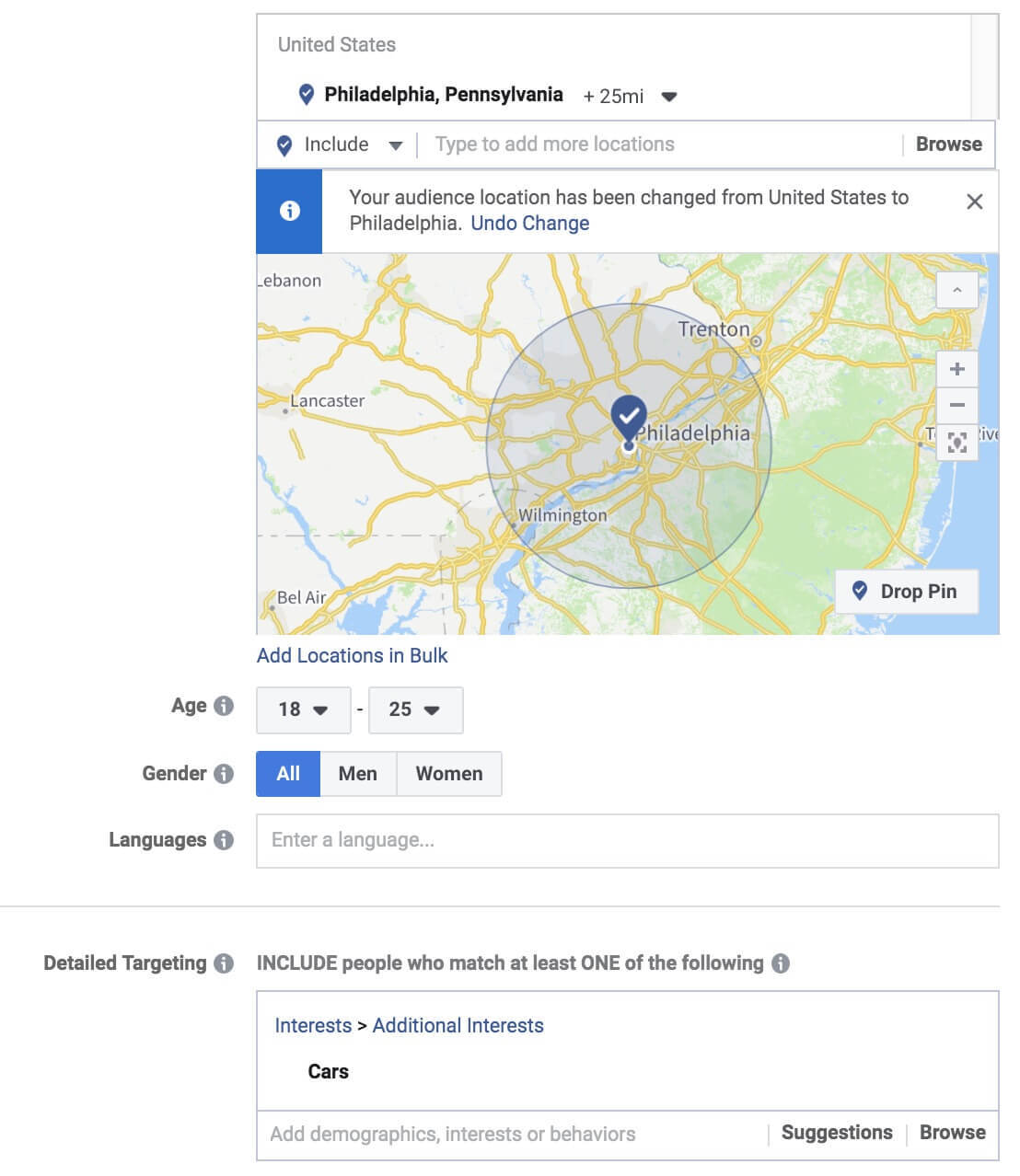Click the Age info icon
Viewport: 1020px width, 1176px height.
[x=224, y=706]
